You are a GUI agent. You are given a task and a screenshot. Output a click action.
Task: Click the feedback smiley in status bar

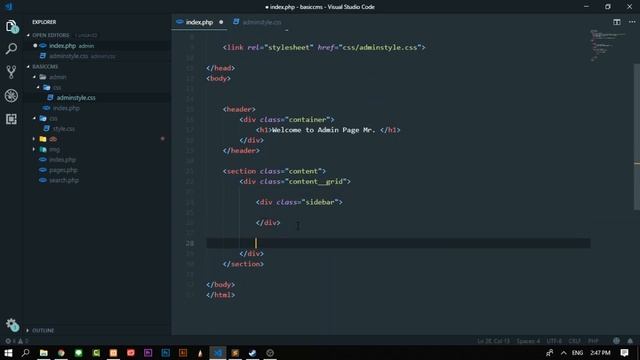click(616, 341)
